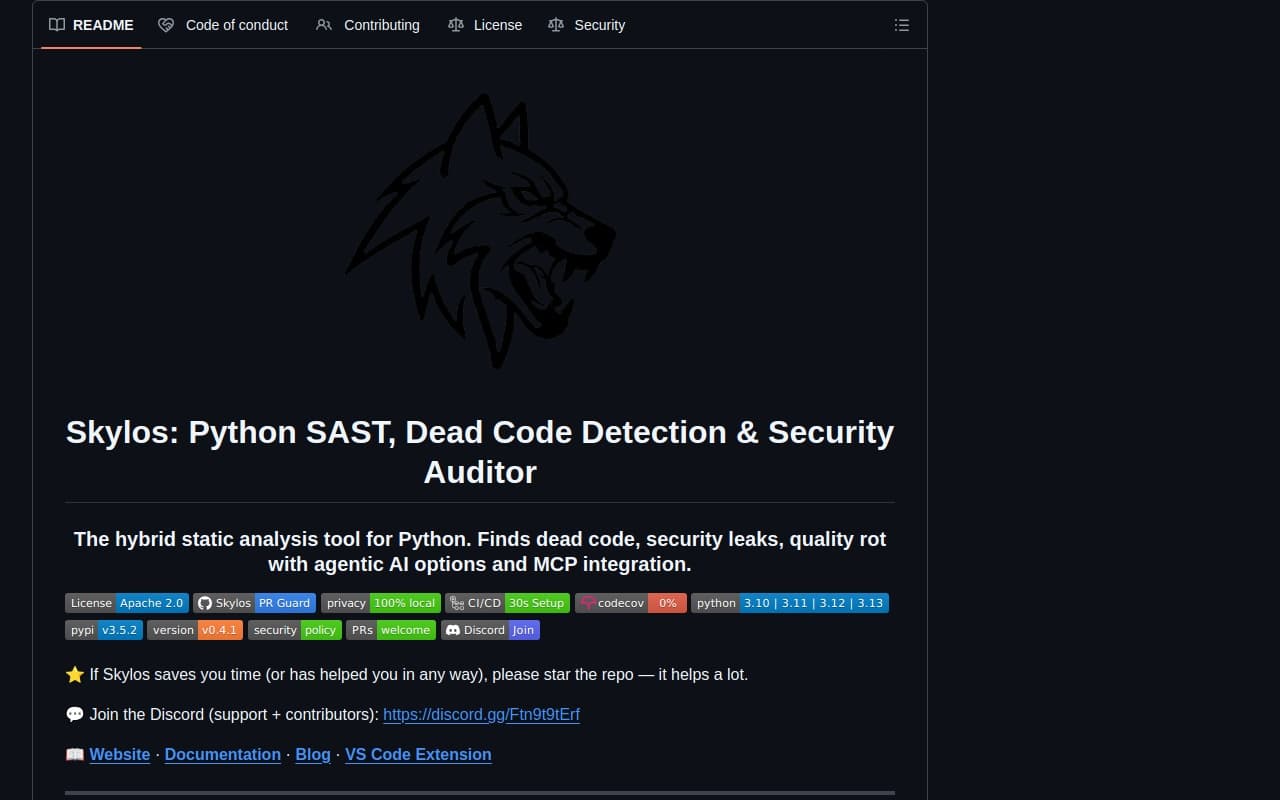Screen dimensions: 1280x800
Task: Open the discord.gg invite link
Action: (x=481, y=715)
